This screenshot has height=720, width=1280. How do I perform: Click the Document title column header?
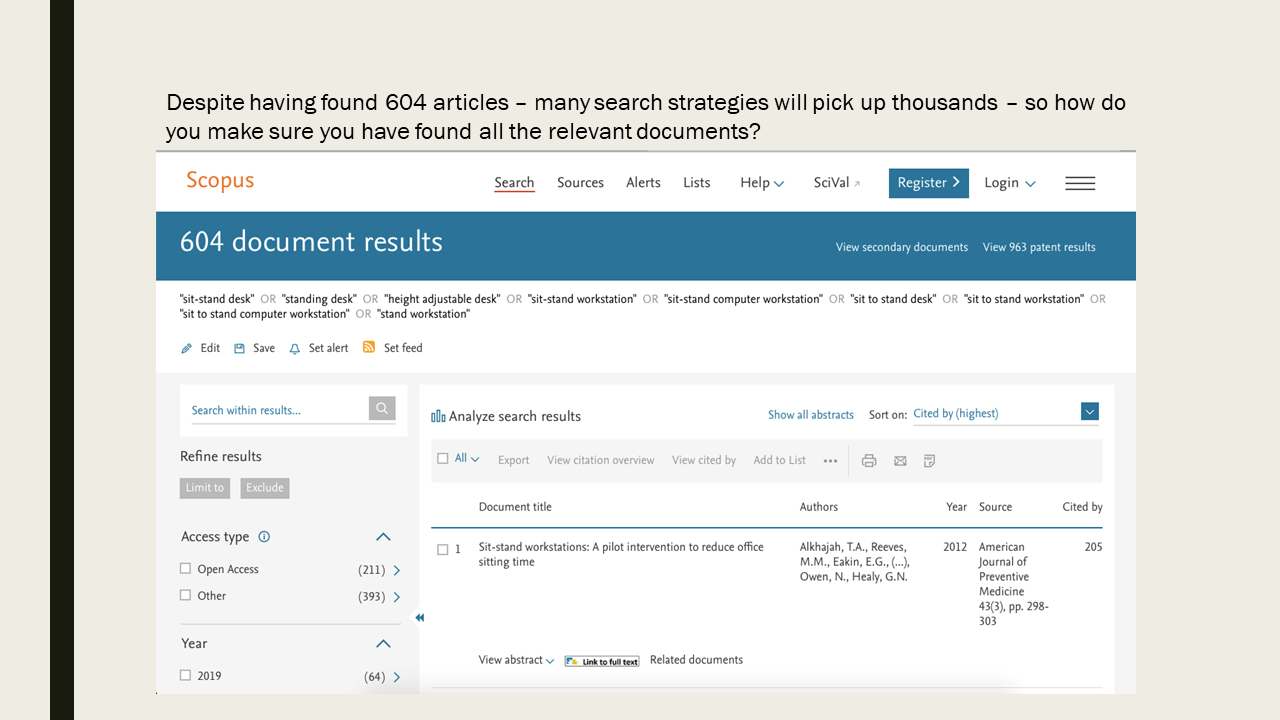point(515,507)
